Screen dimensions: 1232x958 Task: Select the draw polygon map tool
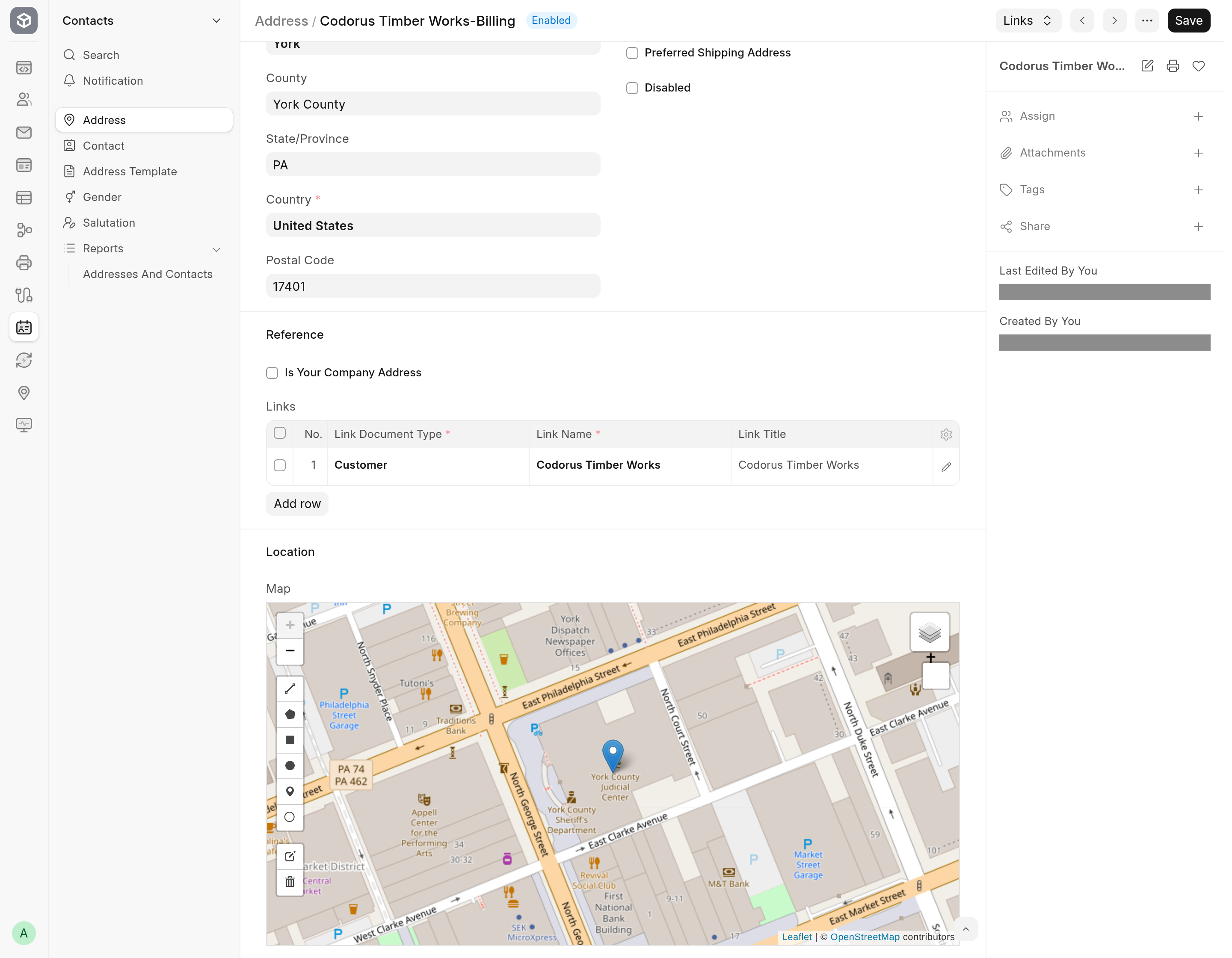[290, 714]
